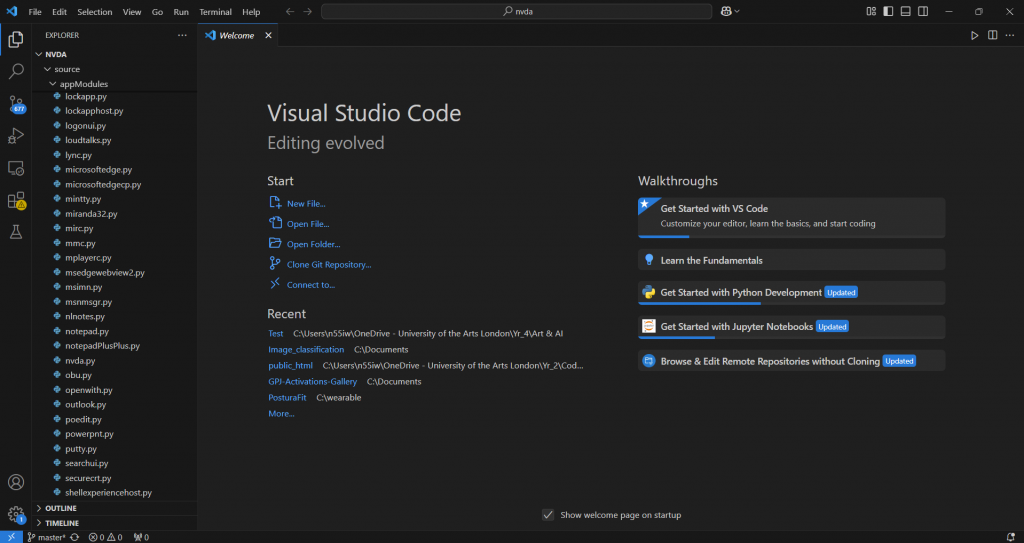Open Get Started with VS Code walkthrough
Image resolution: width=1024 pixels, height=543 pixels.
point(791,217)
